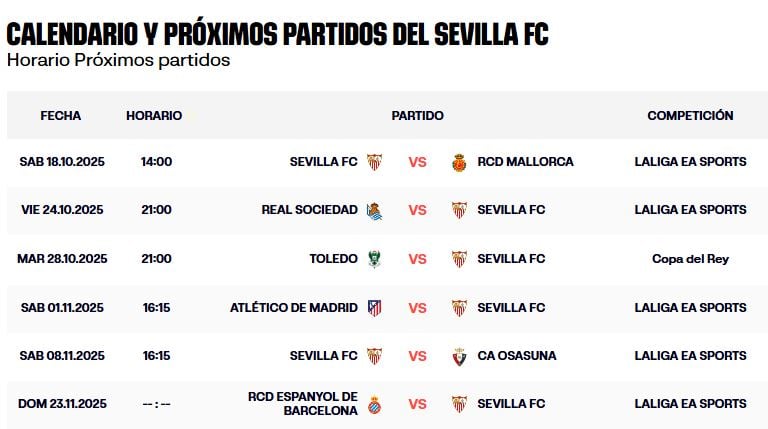Click the RCD Mallorca club crest
This screenshot has width=768, height=429.
pos(459,162)
